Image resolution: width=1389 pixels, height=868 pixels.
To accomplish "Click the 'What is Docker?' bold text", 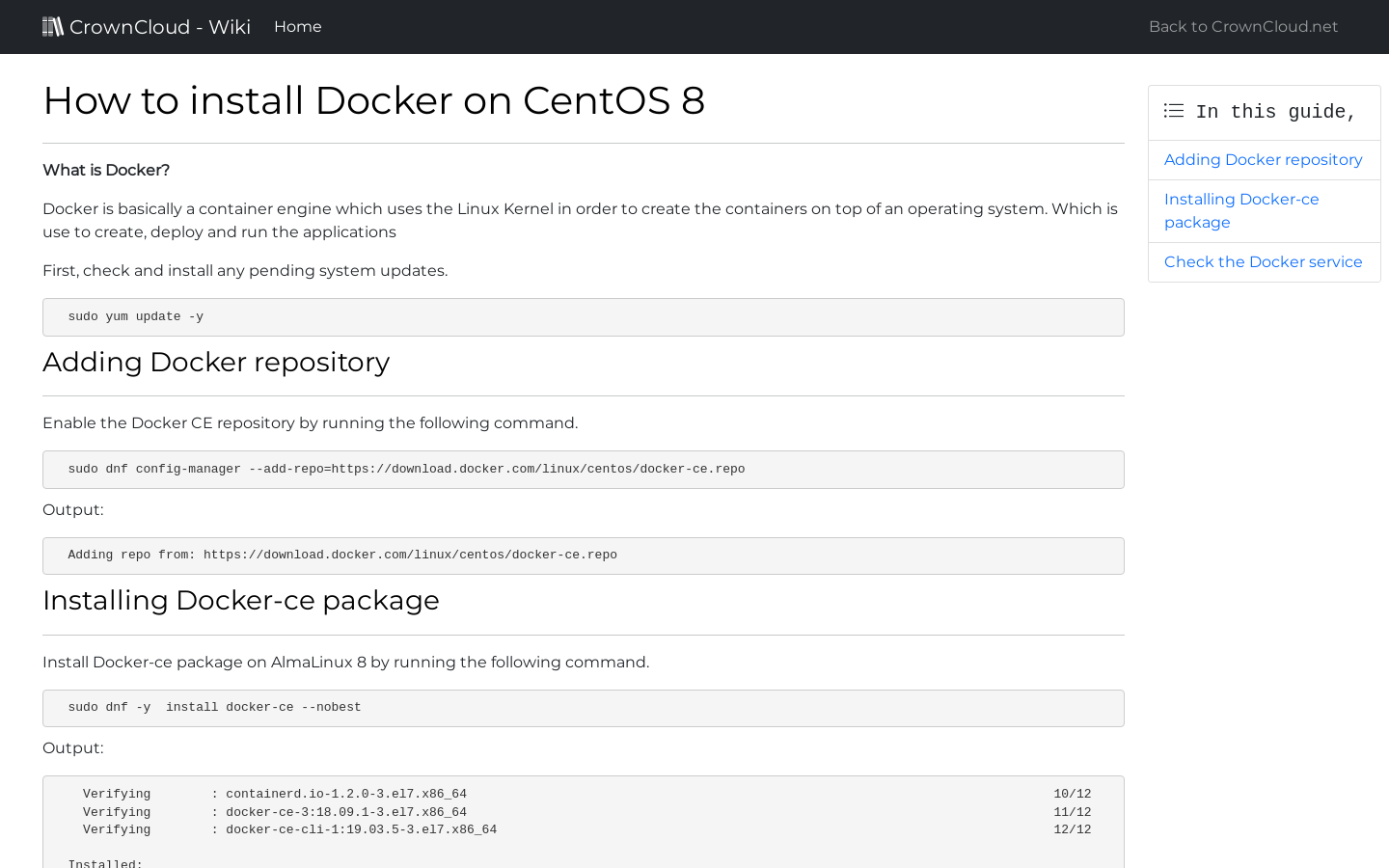I will [106, 171].
